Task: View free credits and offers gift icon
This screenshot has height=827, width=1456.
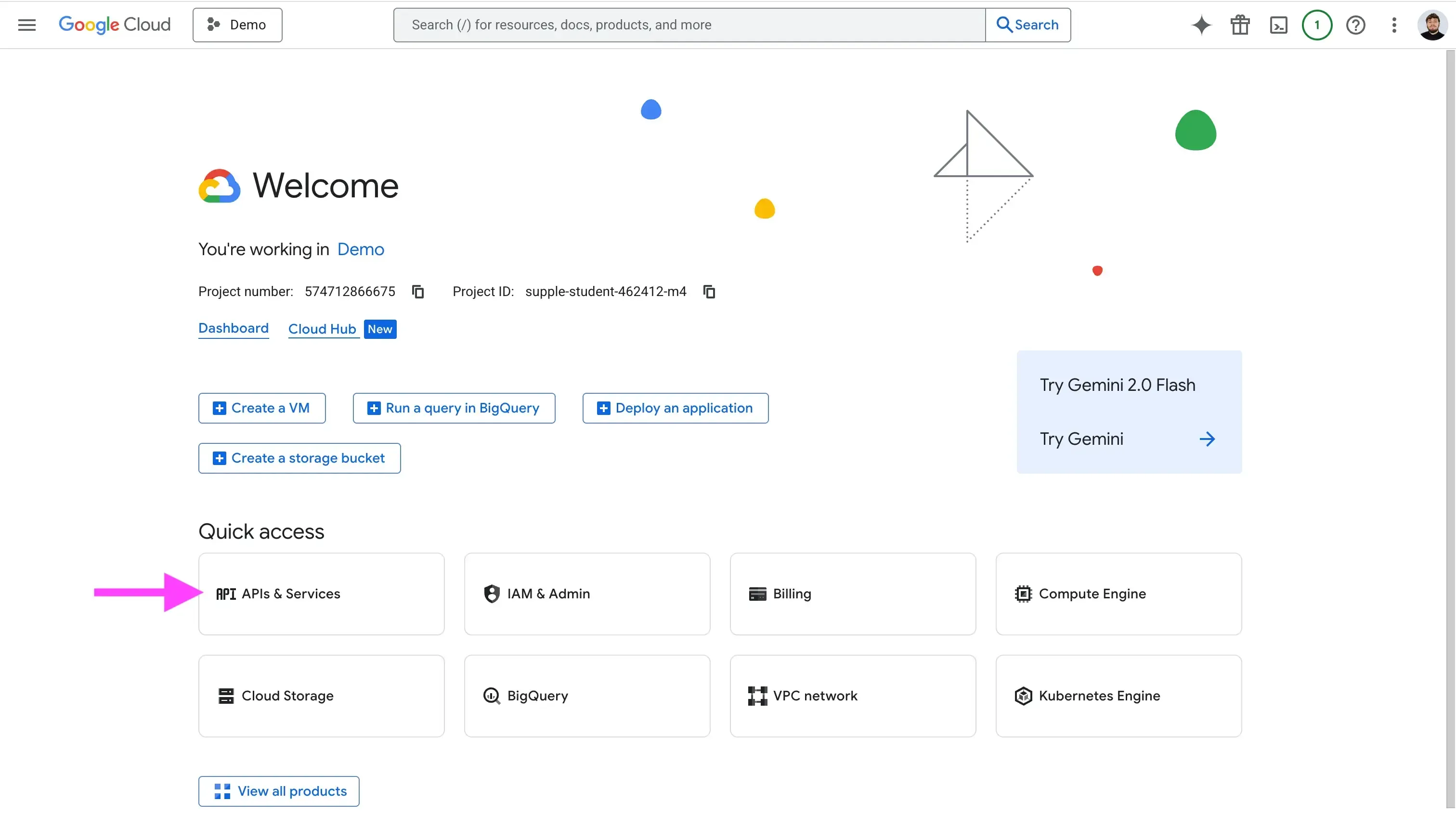Action: click(x=1240, y=25)
